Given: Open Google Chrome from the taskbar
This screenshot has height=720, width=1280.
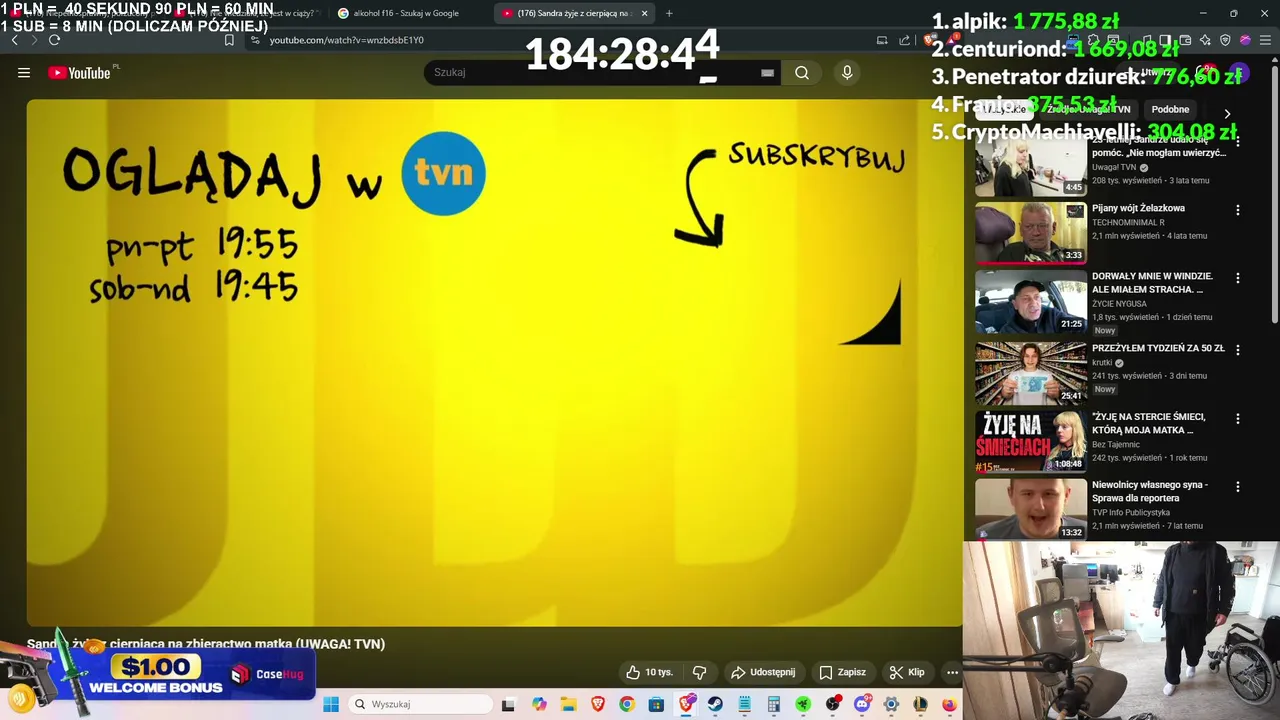Looking at the screenshot, I should pyautogui.click(x=627, y=704).
